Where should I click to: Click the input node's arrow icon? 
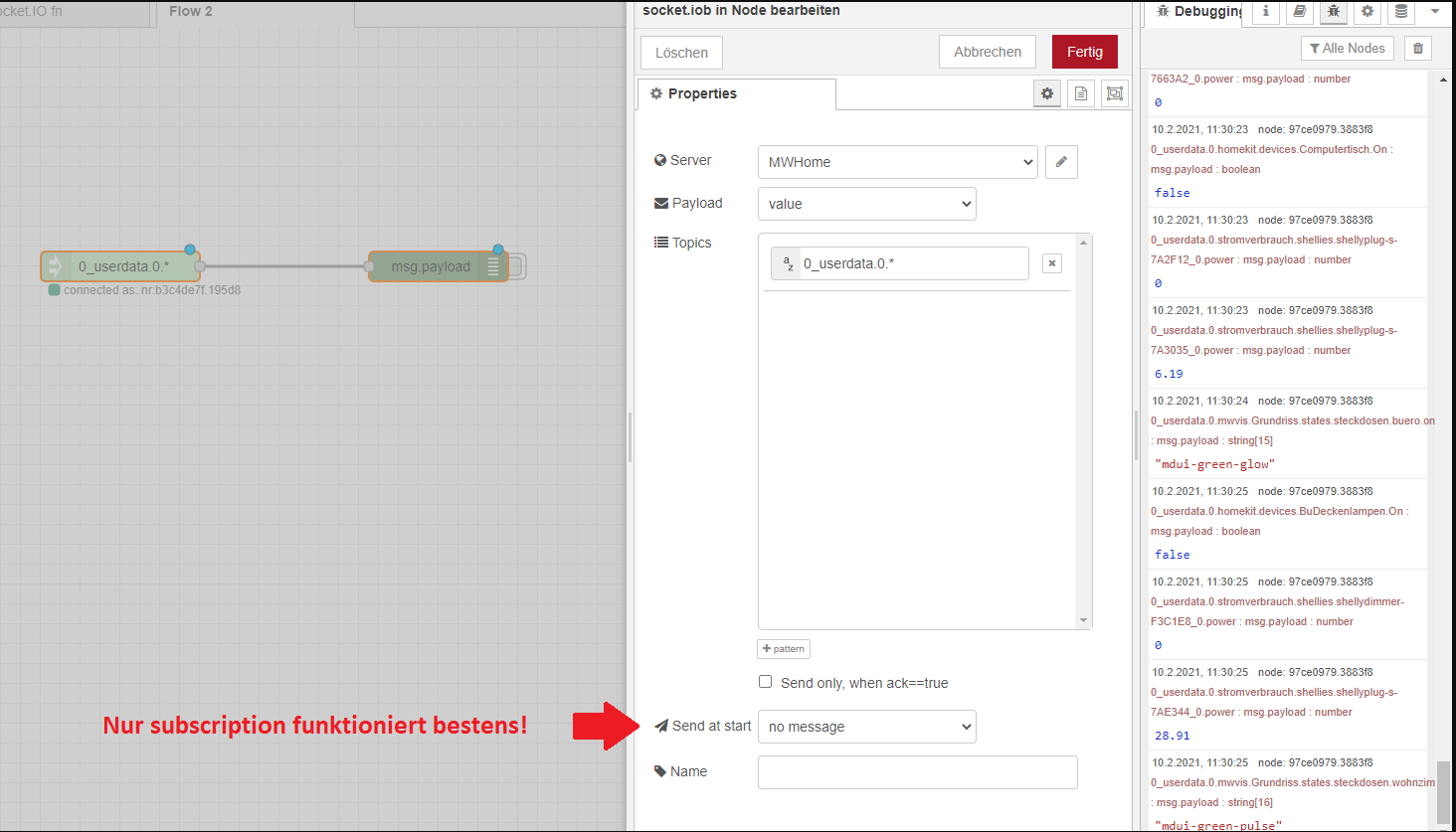tap(56, 266)
